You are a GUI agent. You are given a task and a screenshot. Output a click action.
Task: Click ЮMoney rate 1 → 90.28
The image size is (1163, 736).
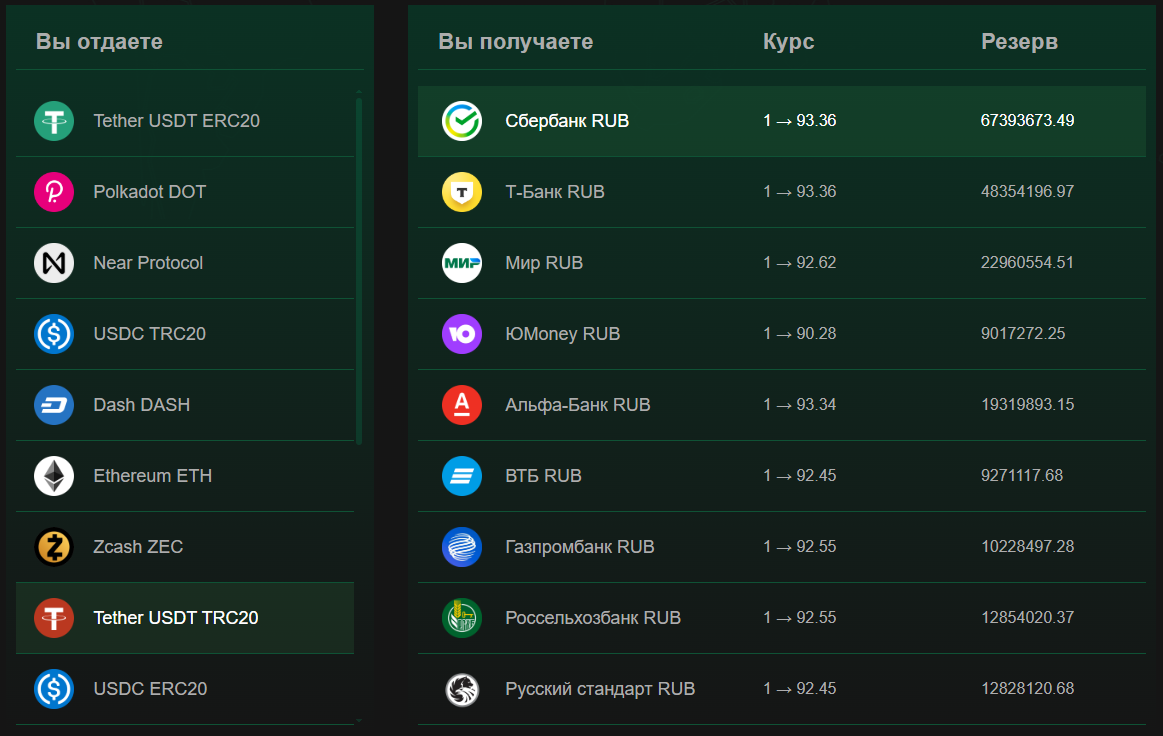800,334
